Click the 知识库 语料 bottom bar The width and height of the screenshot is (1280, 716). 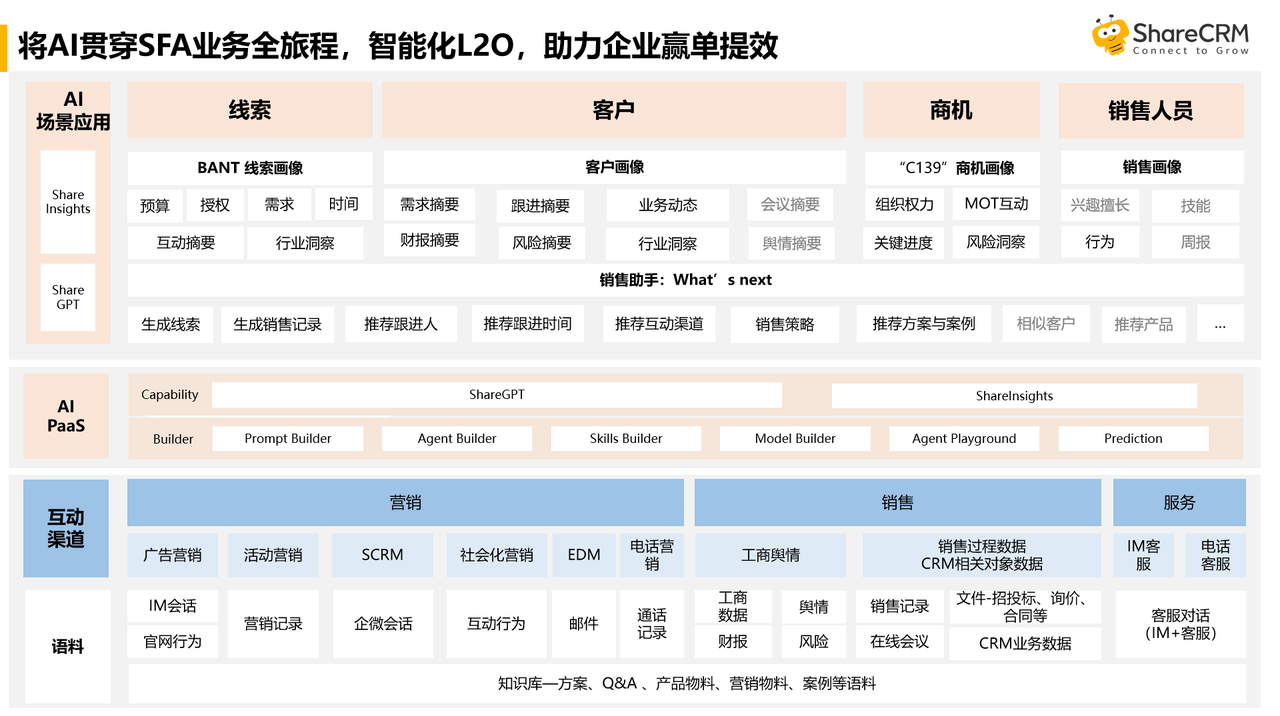(x=686, y=684)
